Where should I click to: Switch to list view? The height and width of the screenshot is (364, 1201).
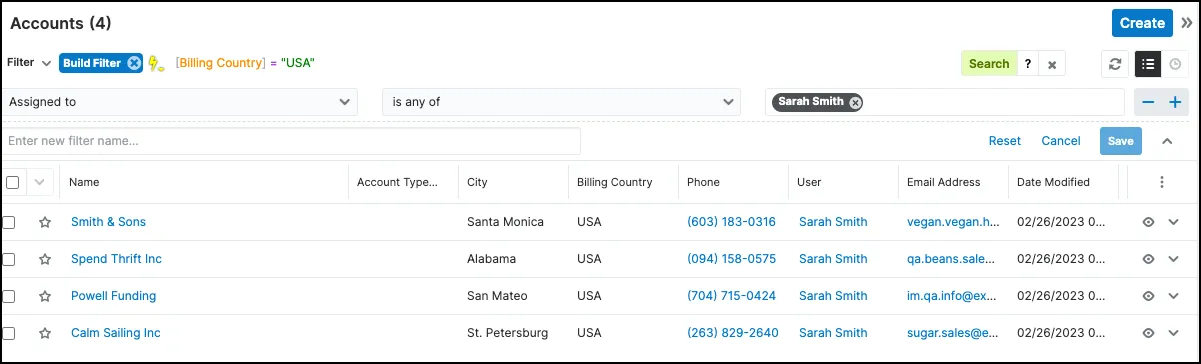click(1147, 64)
